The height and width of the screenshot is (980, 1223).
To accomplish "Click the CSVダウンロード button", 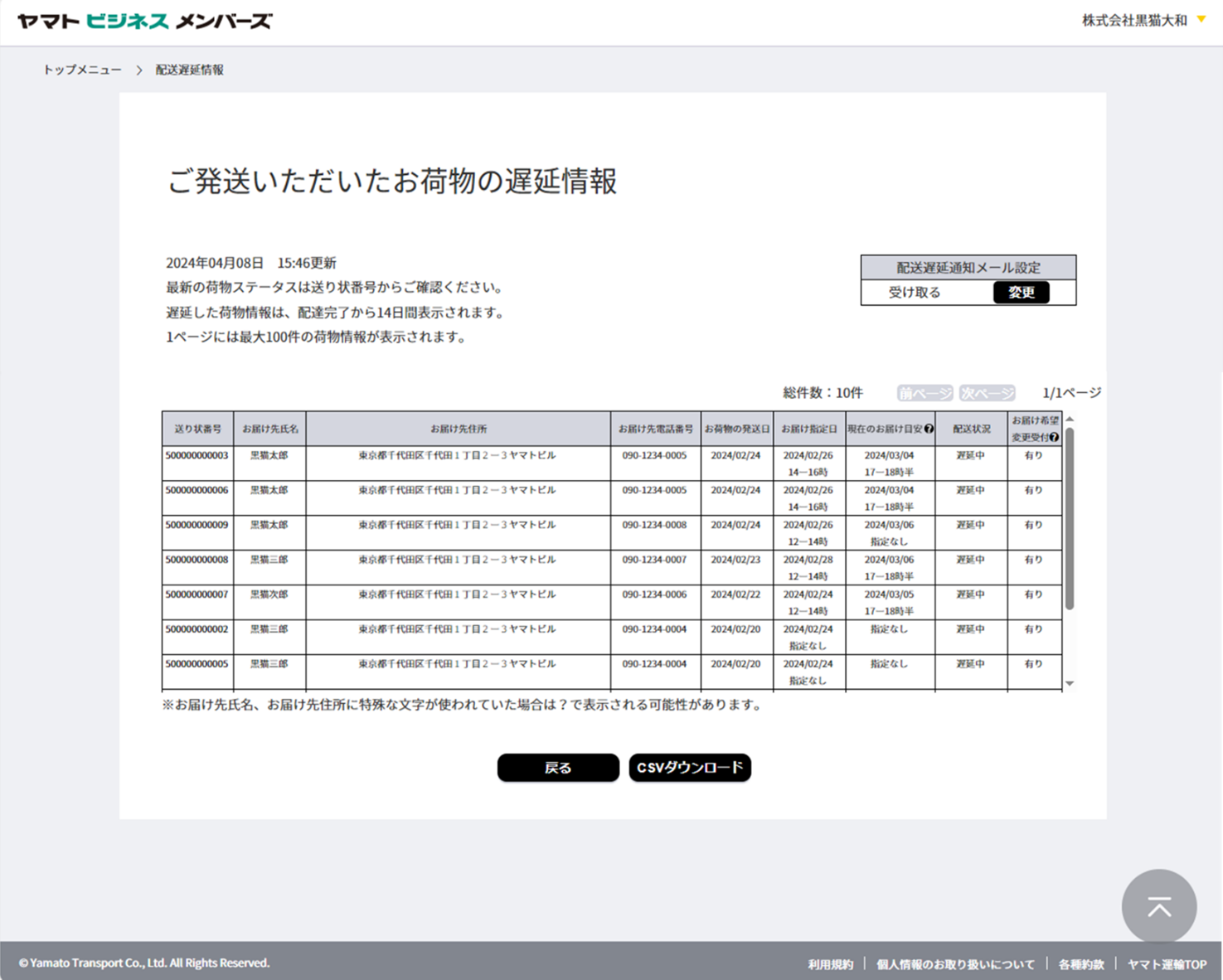I will 690,768.
